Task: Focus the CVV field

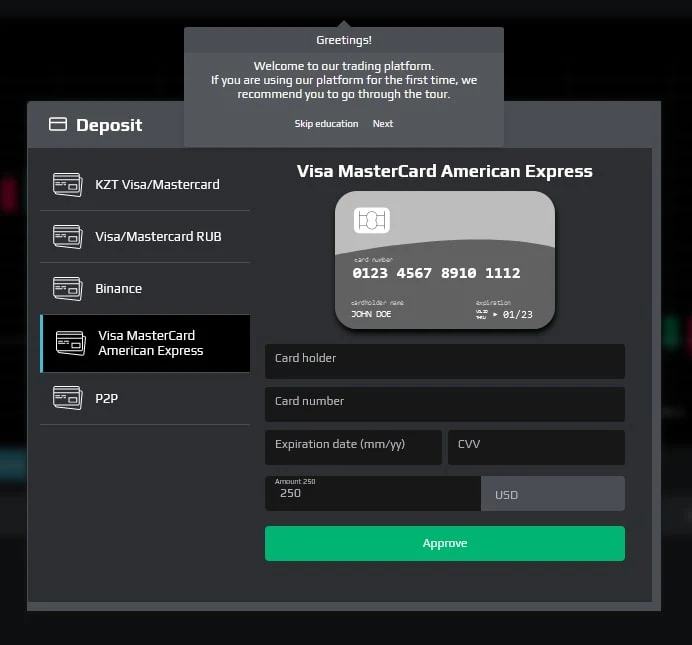Action: (x=536, y=447)
